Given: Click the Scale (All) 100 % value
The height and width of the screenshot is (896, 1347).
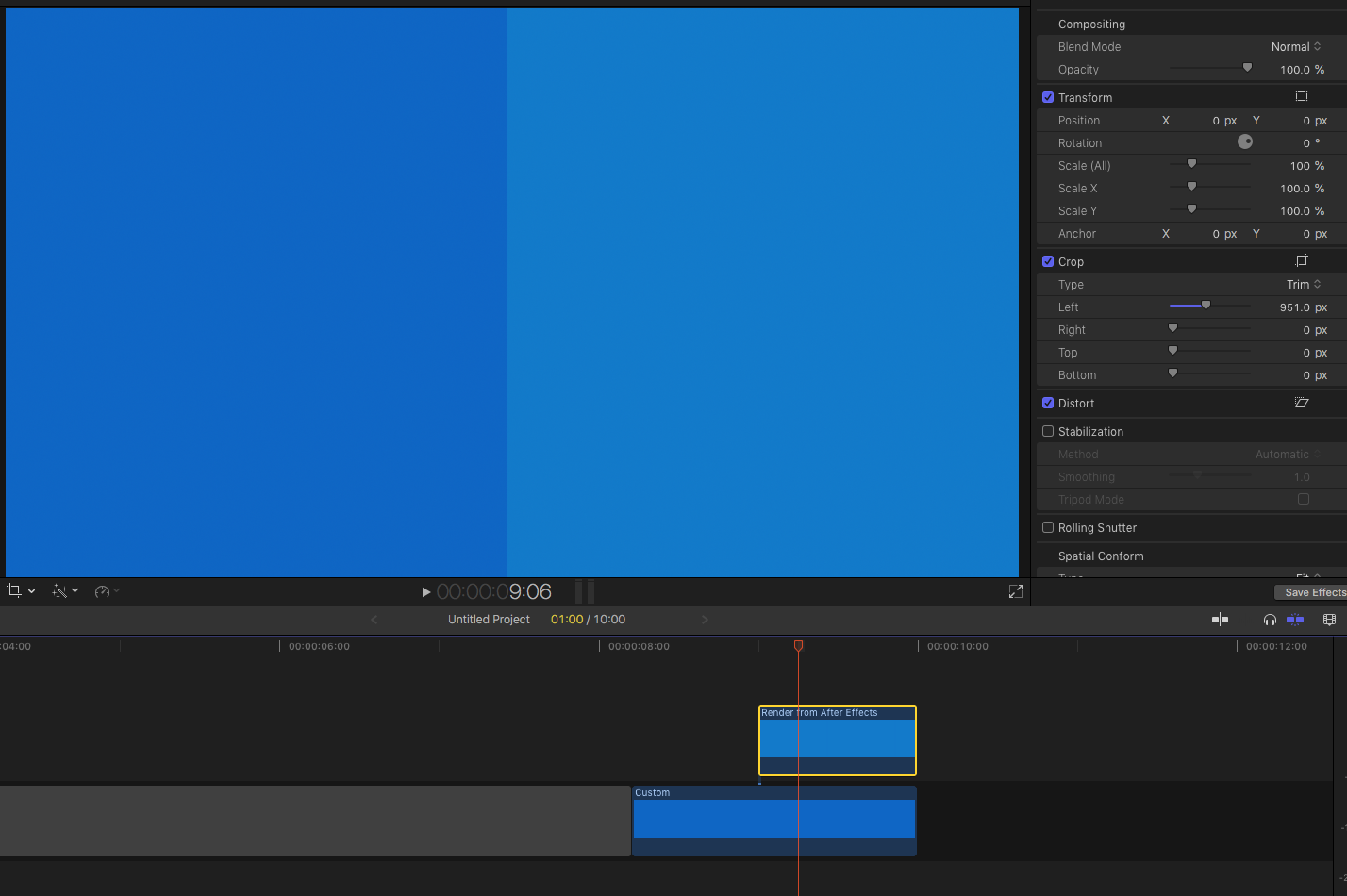Looking at the screenshot, I should click(1307, 166).
